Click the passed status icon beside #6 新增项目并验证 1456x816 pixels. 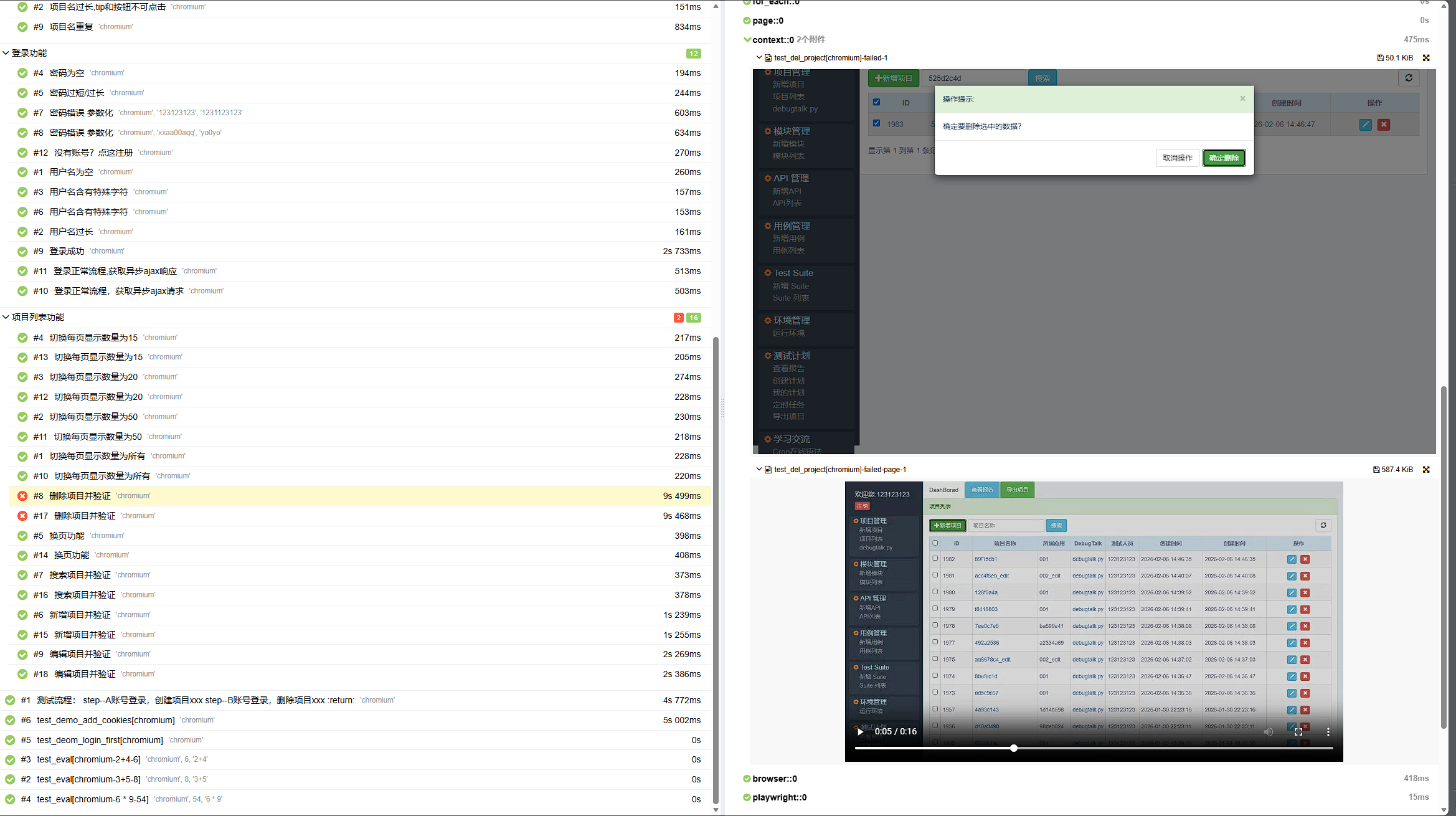(22, 615)
